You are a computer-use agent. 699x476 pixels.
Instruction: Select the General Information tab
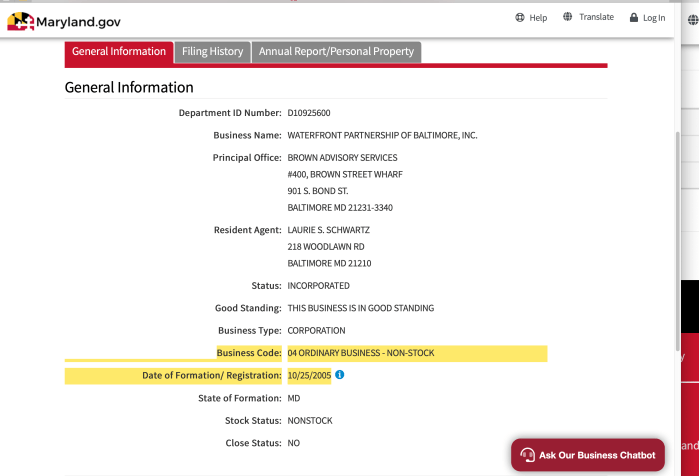click(119, 52)
